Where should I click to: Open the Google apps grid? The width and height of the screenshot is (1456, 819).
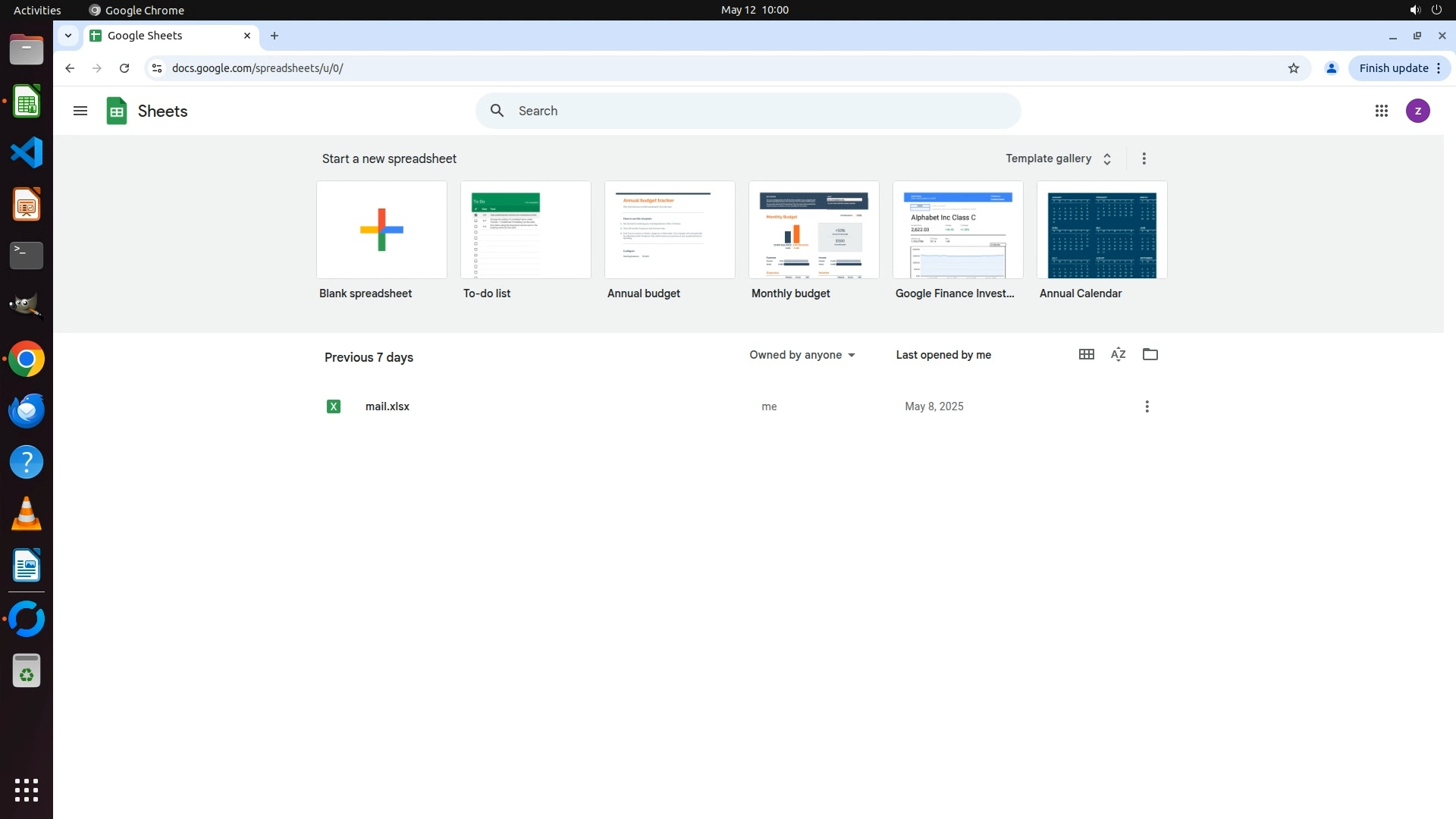click(x=1381, y=111)
